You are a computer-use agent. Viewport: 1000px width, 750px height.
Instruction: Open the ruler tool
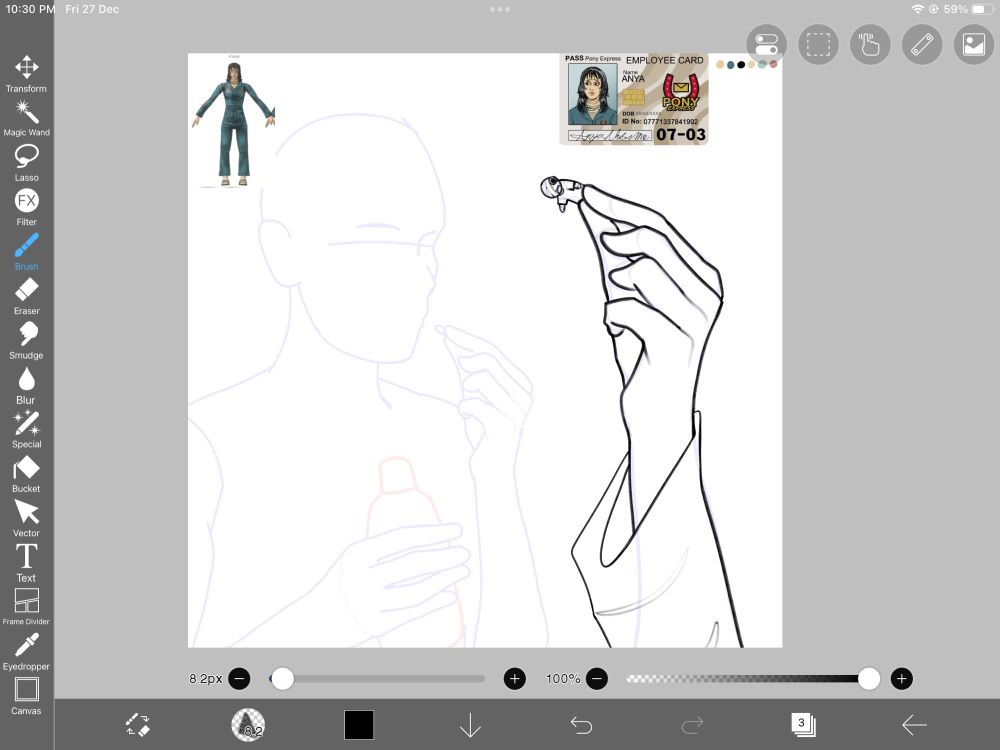922,45
